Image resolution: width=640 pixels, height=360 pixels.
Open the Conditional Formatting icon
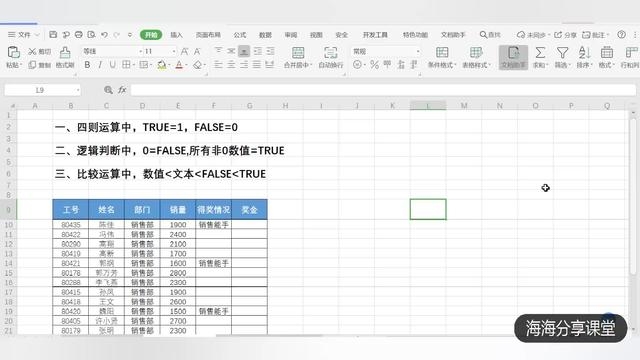442,52
